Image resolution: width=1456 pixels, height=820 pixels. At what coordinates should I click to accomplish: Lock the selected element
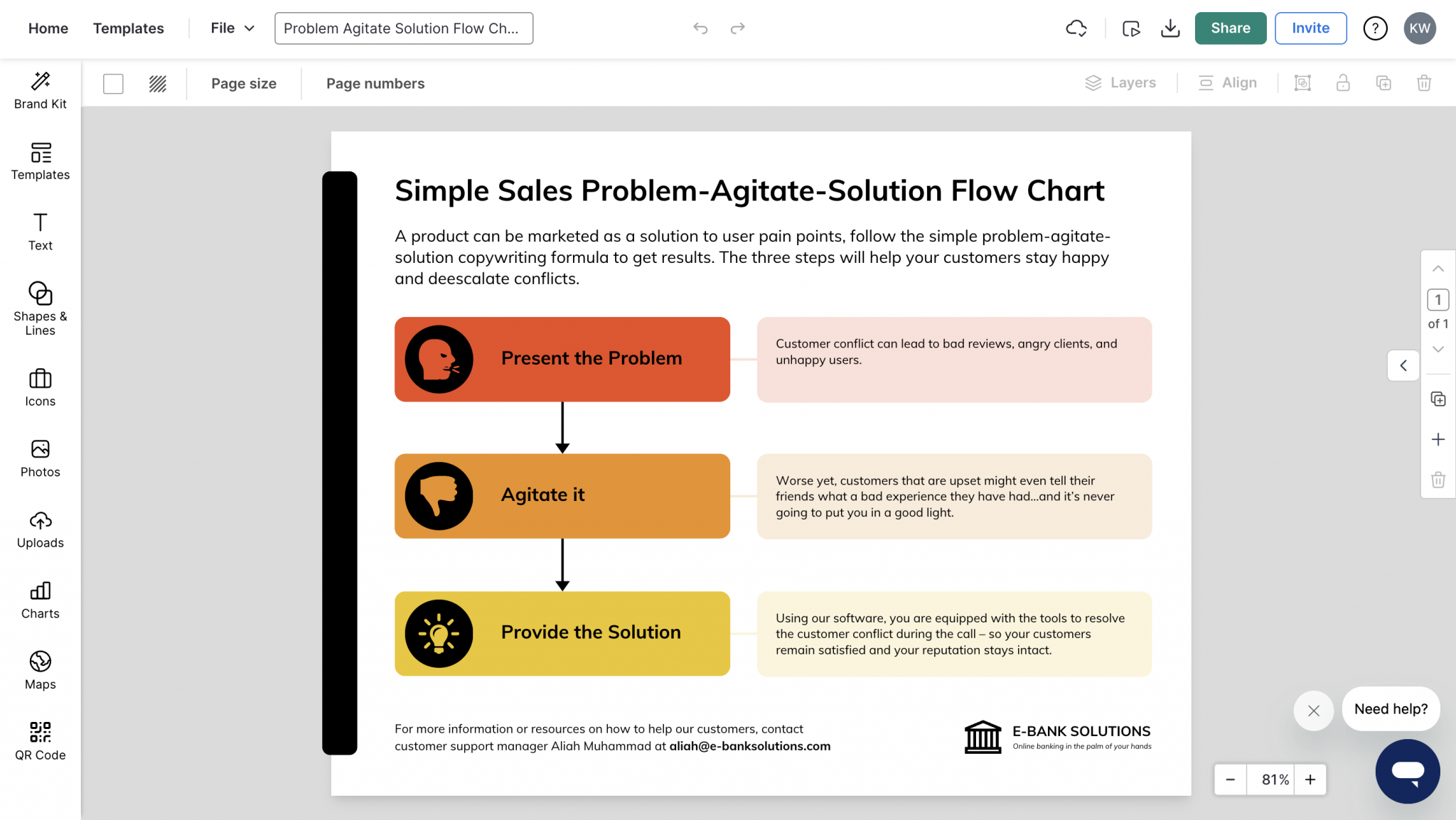[1343, 83]
